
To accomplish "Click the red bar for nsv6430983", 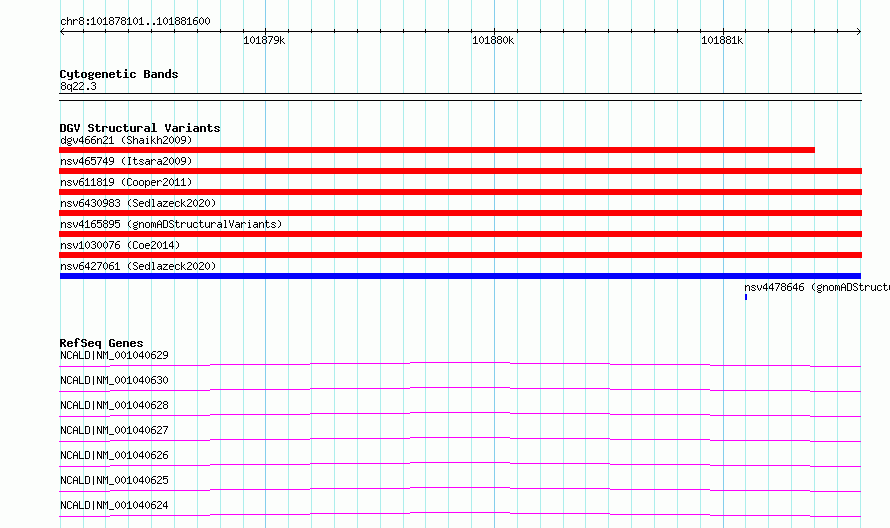I will pyautogui.click(x=460, y=213).
